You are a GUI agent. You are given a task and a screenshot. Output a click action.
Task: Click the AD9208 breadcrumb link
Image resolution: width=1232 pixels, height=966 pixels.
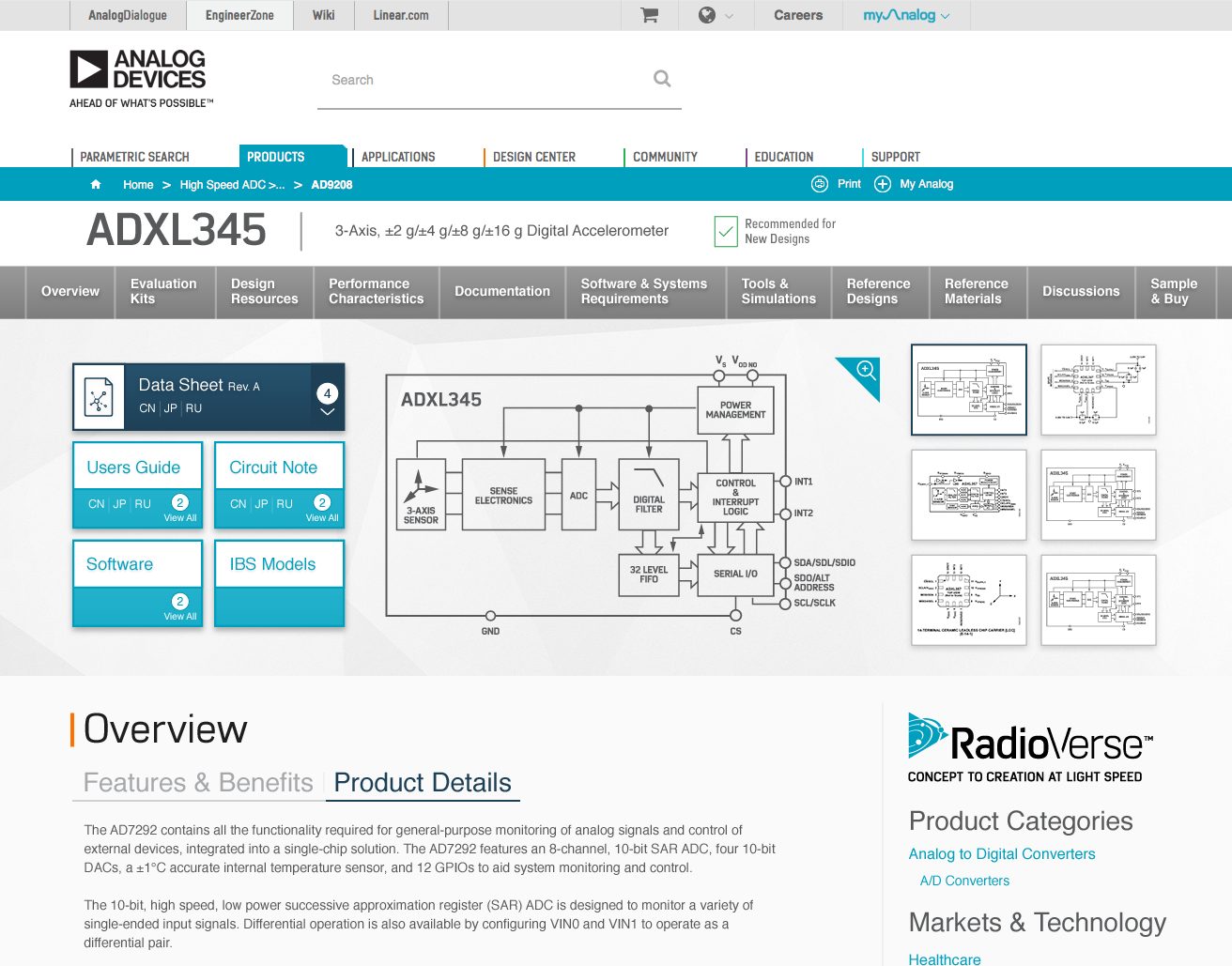(x=331, y=184)
